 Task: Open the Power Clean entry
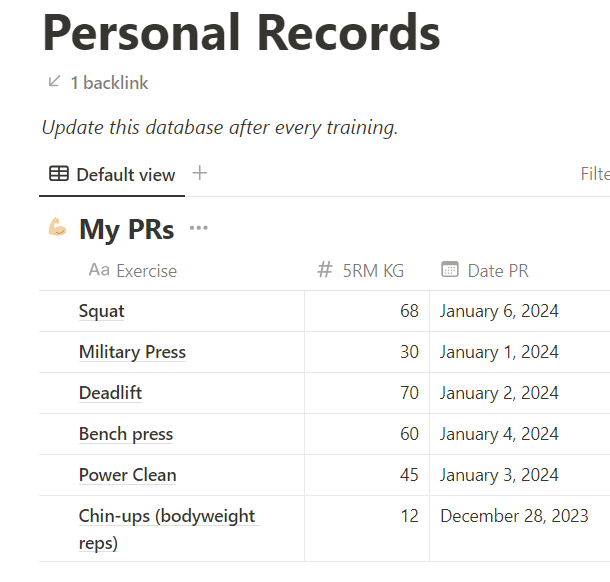coord(127,475)
